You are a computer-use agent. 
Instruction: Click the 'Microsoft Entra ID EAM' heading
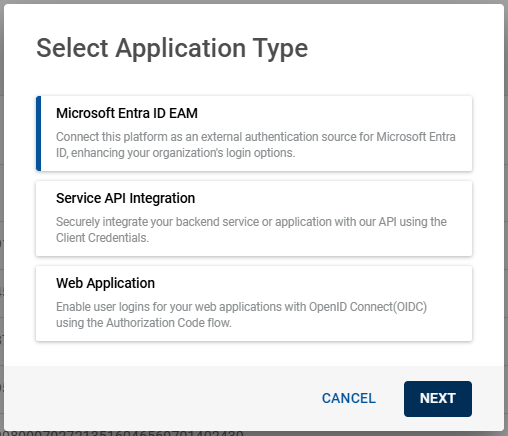point(127,113)
